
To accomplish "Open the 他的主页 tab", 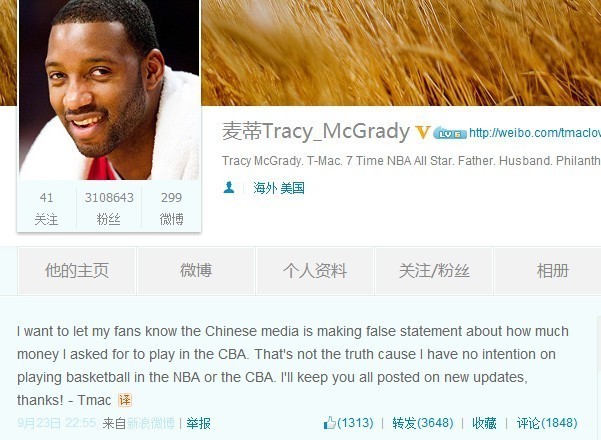I will 77,271.
